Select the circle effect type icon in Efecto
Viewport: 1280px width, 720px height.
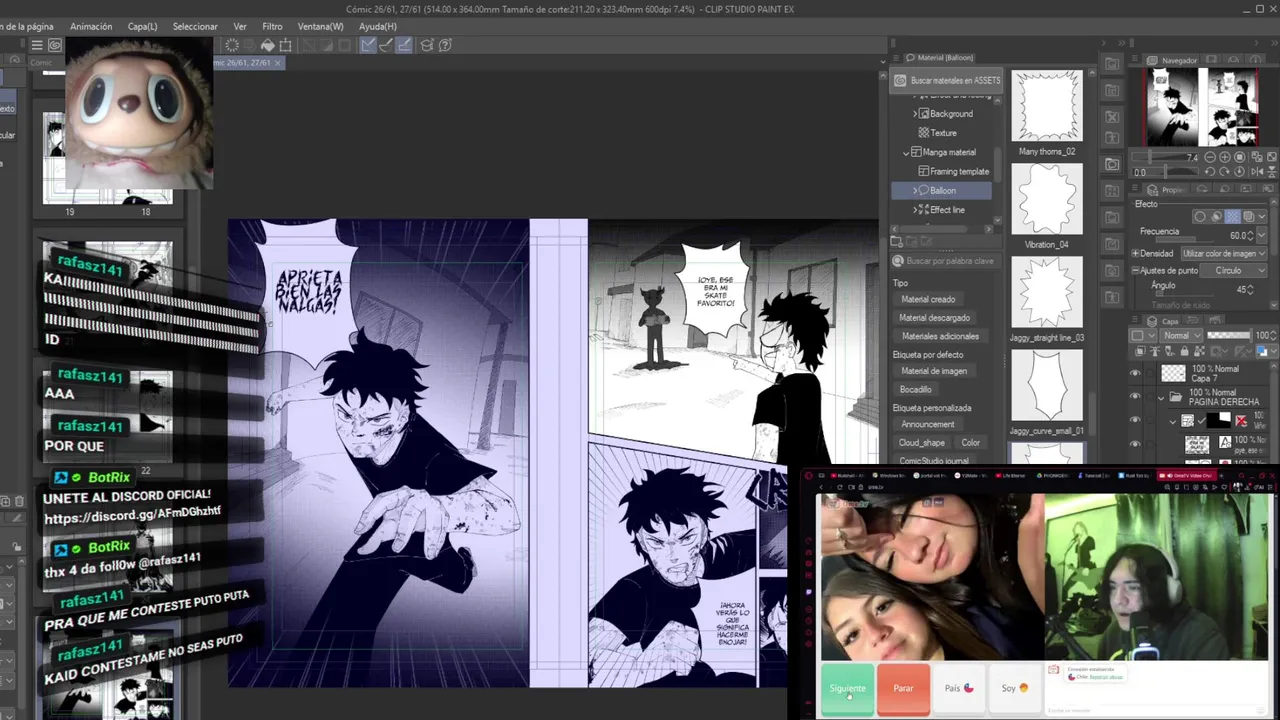point(1200,216)
